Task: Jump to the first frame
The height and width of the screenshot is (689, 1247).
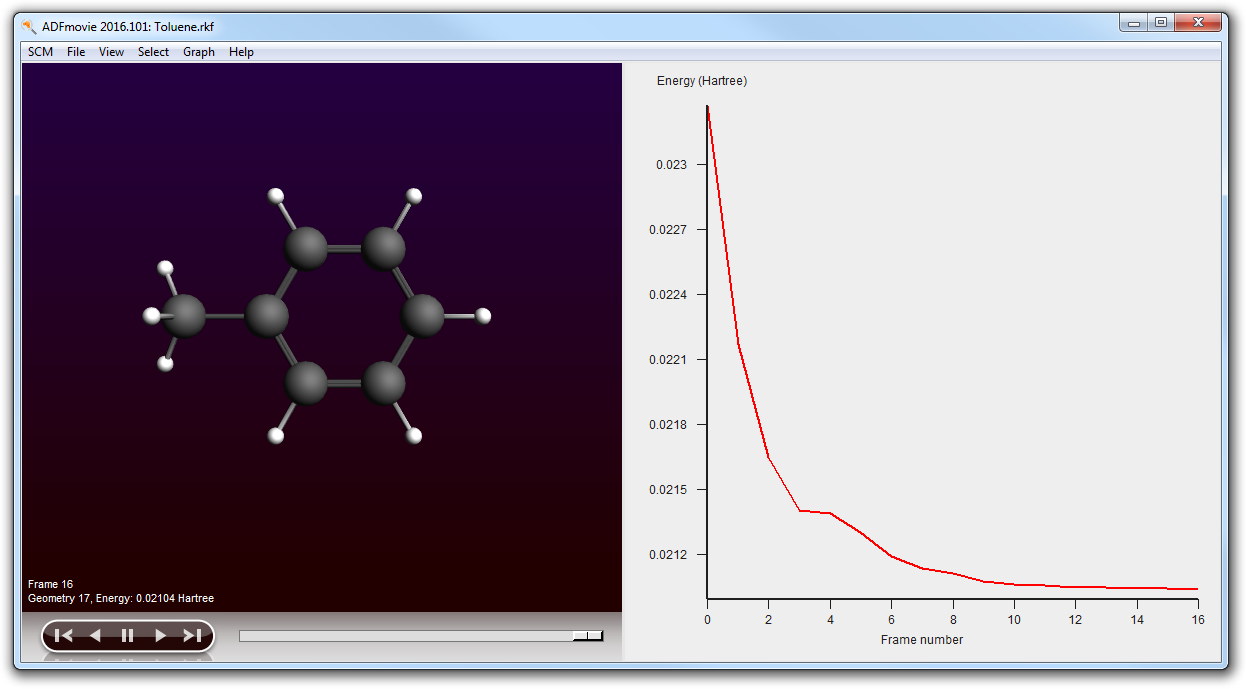Action: (63, 635)
